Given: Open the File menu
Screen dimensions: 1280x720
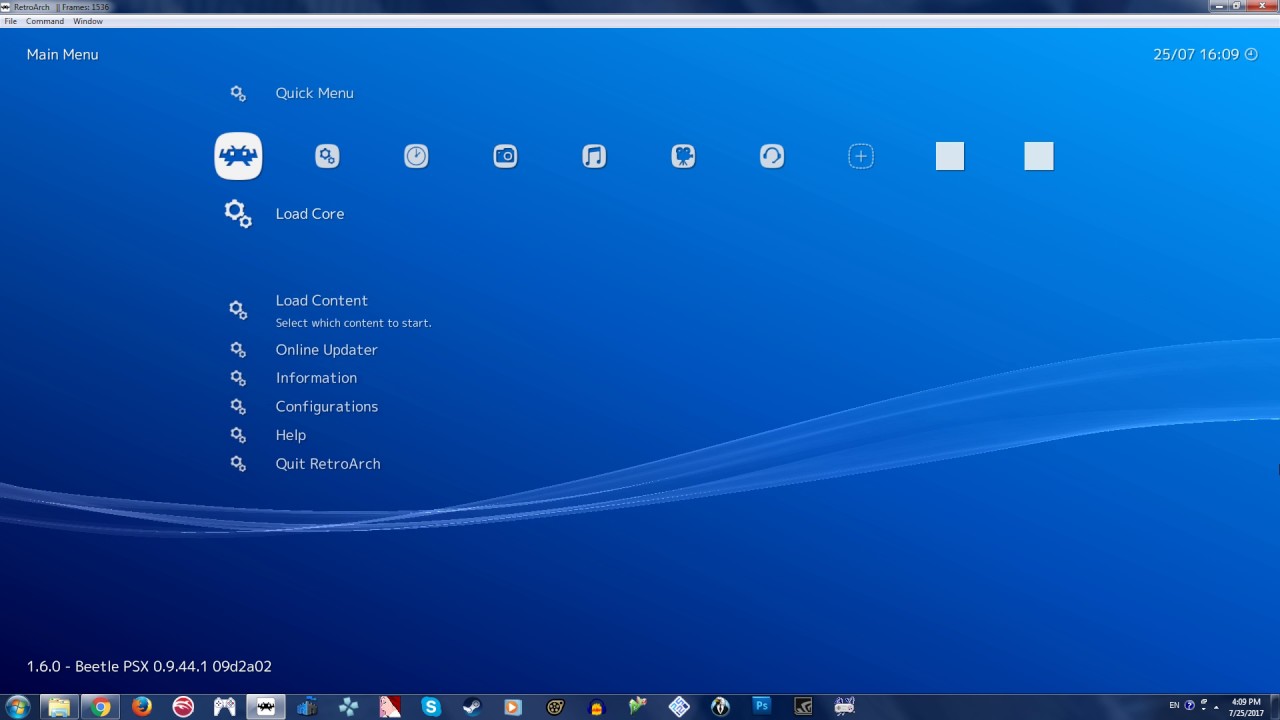Looking at the screenshot, I should pyautogui.click(x=11, y=21).
